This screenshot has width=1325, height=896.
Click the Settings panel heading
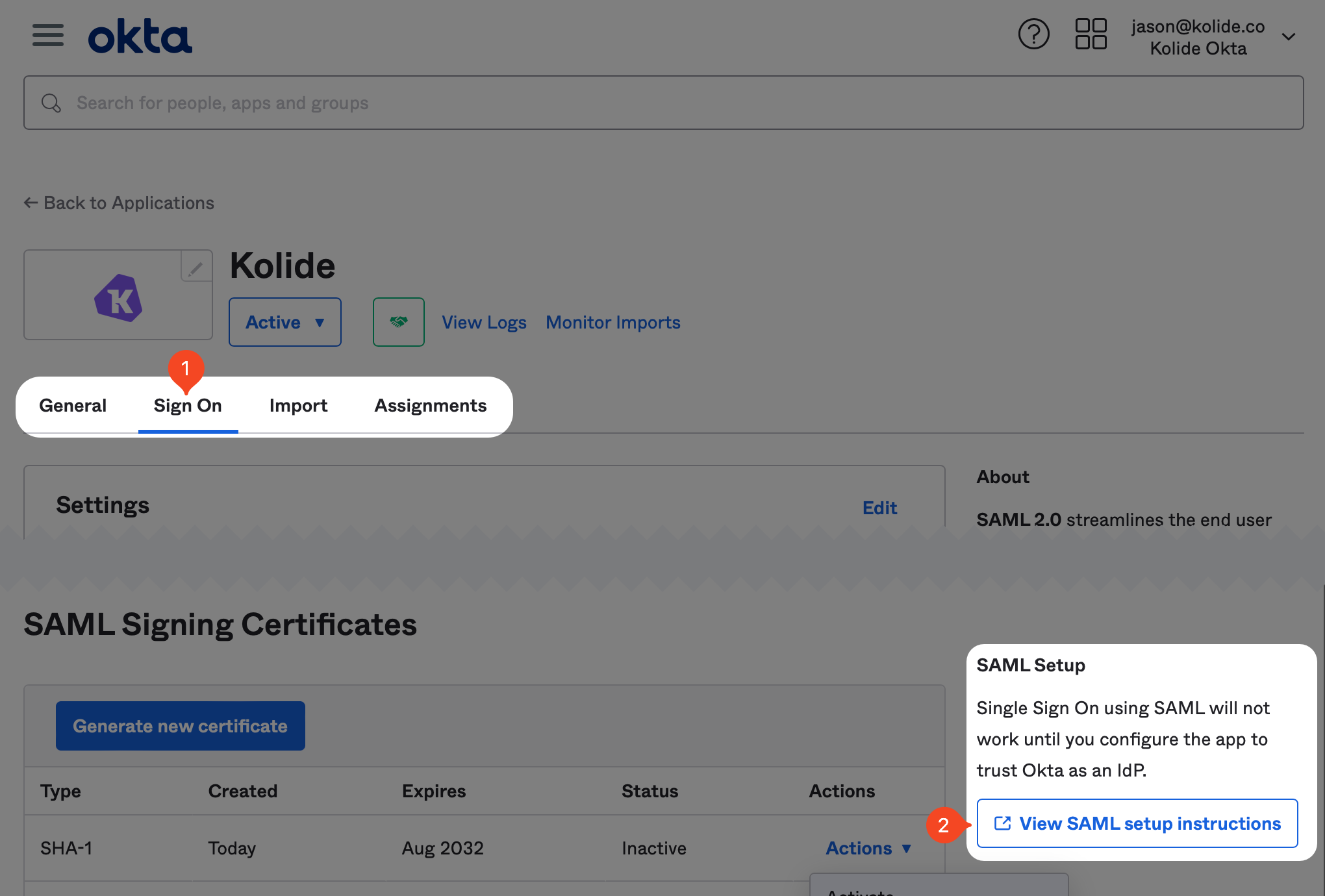103,505
